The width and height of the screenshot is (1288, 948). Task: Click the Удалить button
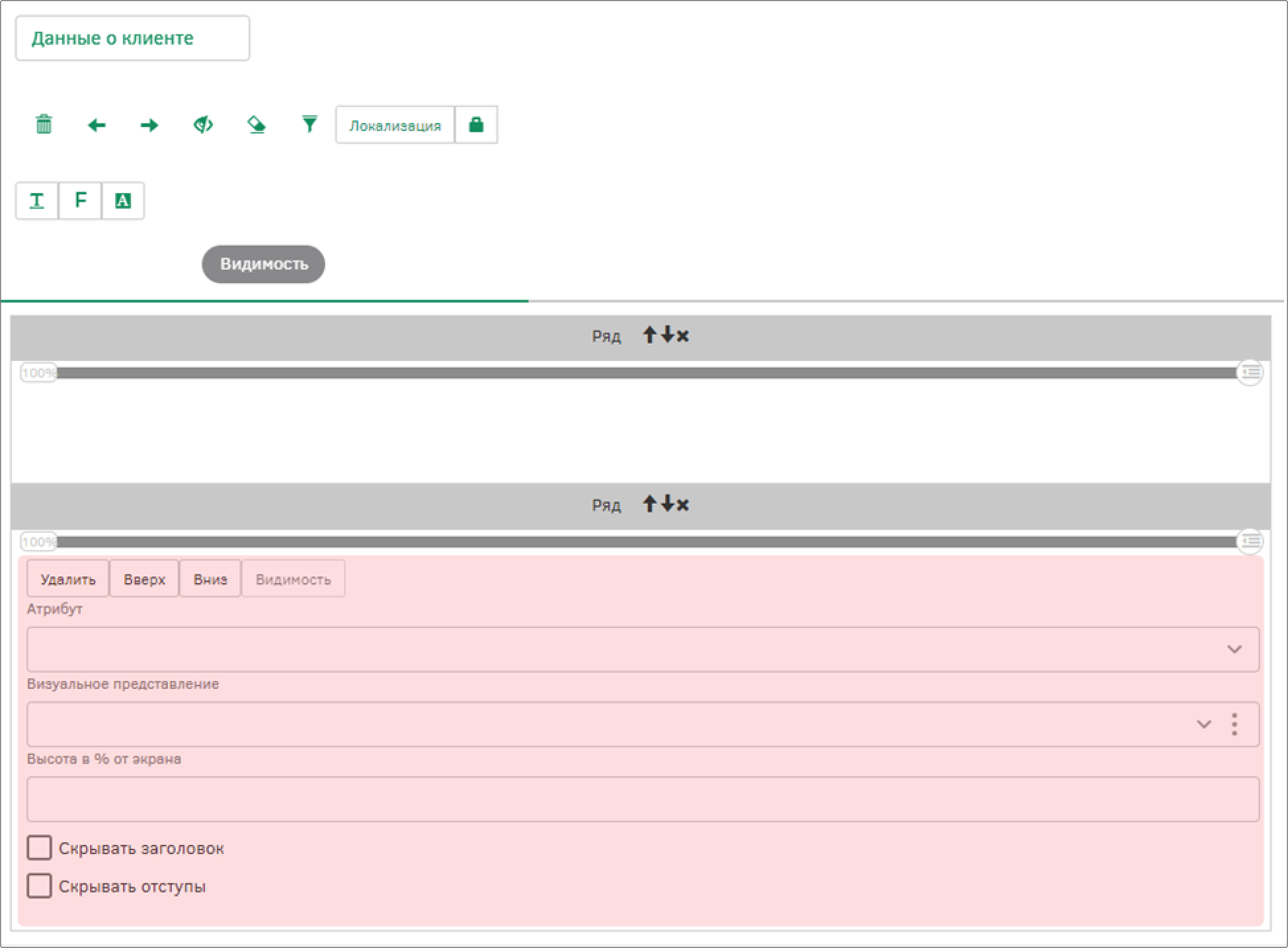(68, 579)
